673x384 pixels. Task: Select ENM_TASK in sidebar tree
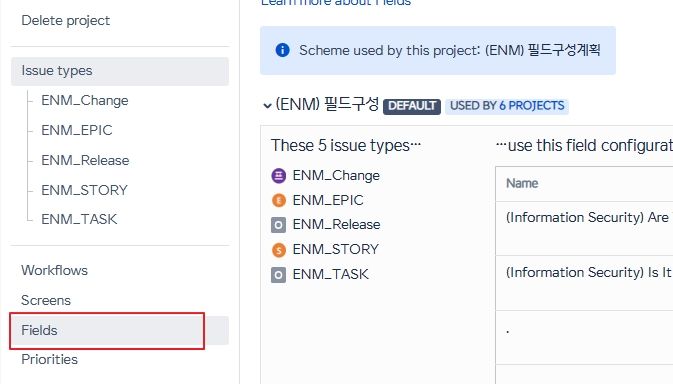point(79,219)
